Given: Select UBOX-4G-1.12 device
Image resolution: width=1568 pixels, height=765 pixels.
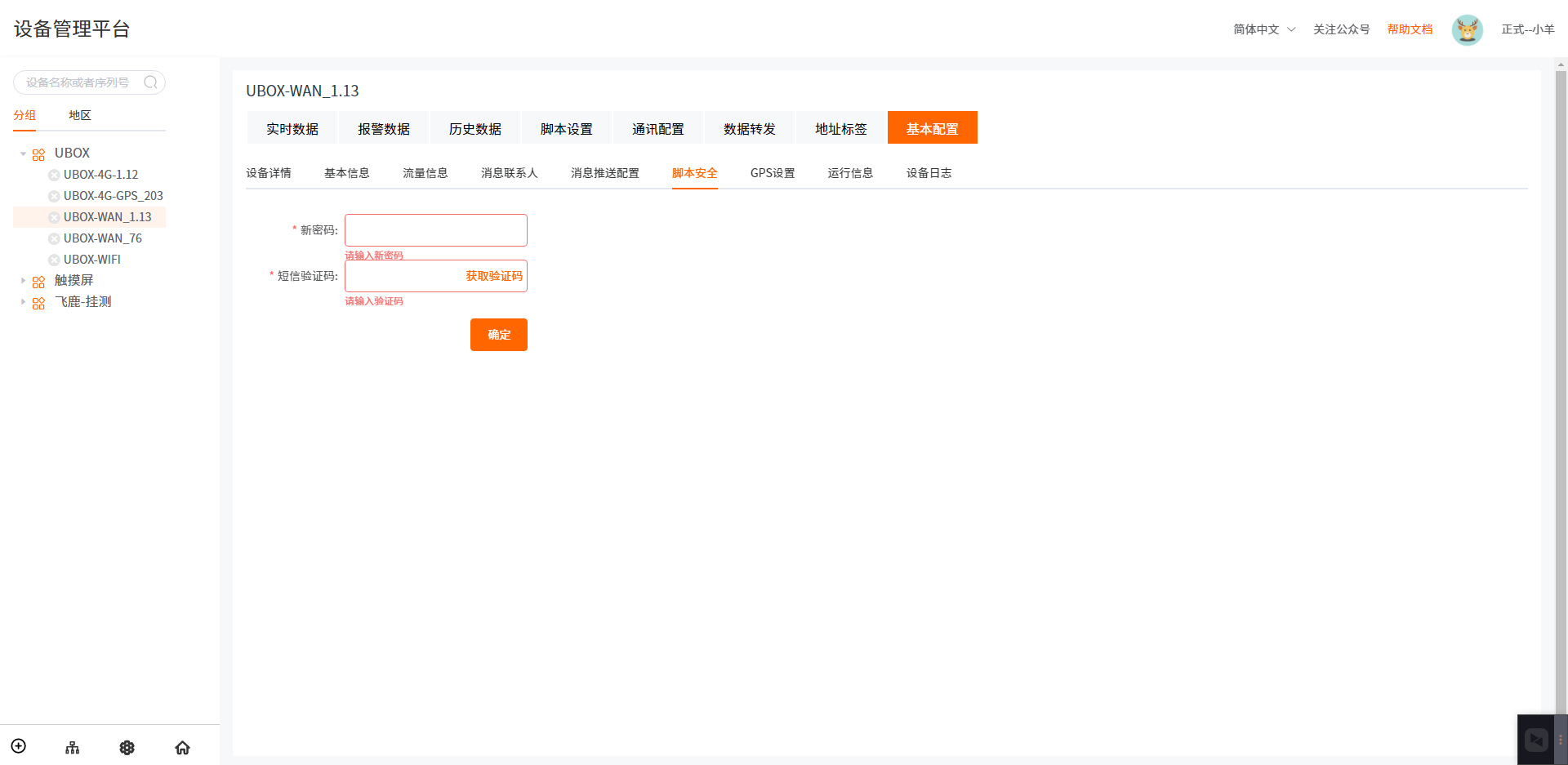Looking at the screenshot, I should pos(101,175).
